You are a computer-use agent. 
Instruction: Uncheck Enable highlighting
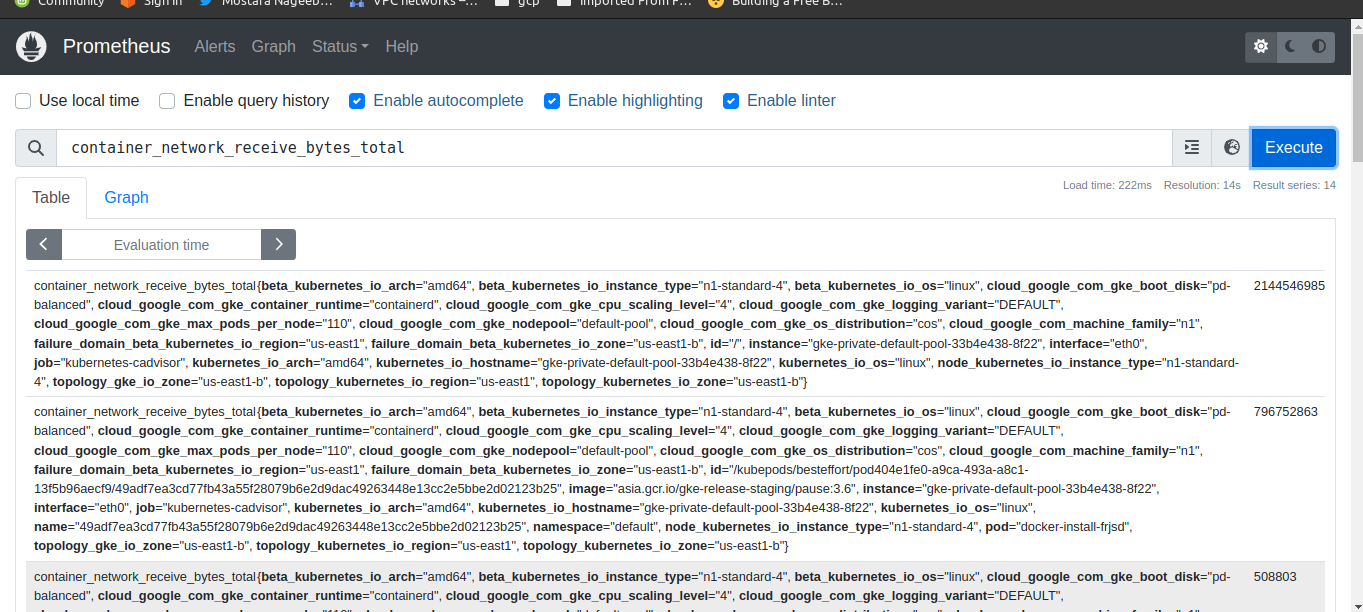point(551,101)
